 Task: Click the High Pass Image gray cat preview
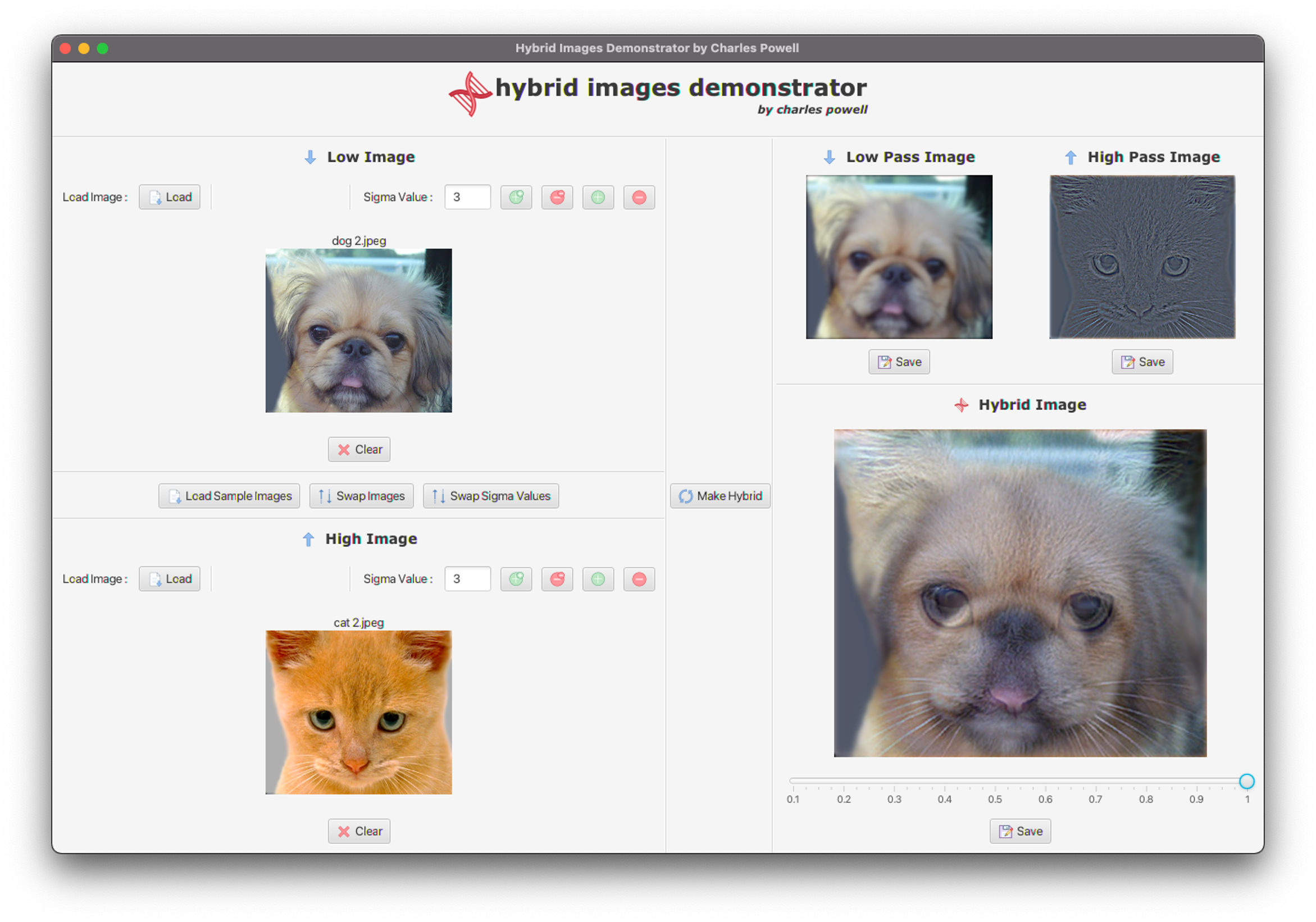pos(1142,257)
